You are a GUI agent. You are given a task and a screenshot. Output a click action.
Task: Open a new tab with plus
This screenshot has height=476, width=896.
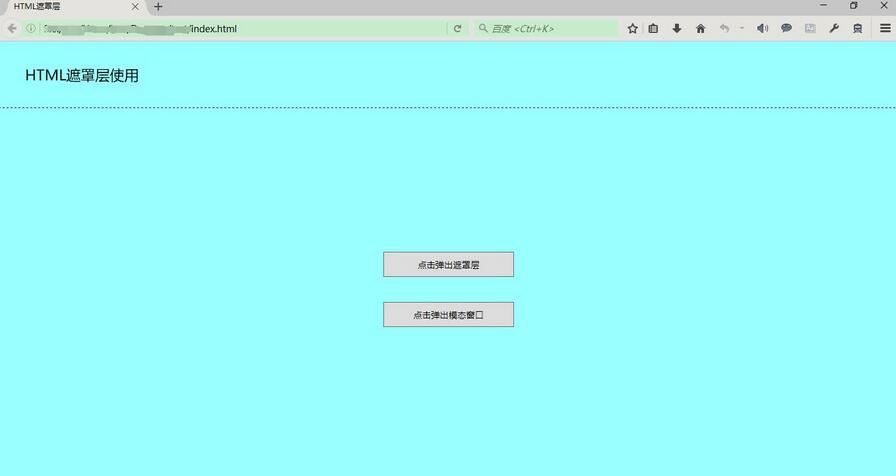158,7
